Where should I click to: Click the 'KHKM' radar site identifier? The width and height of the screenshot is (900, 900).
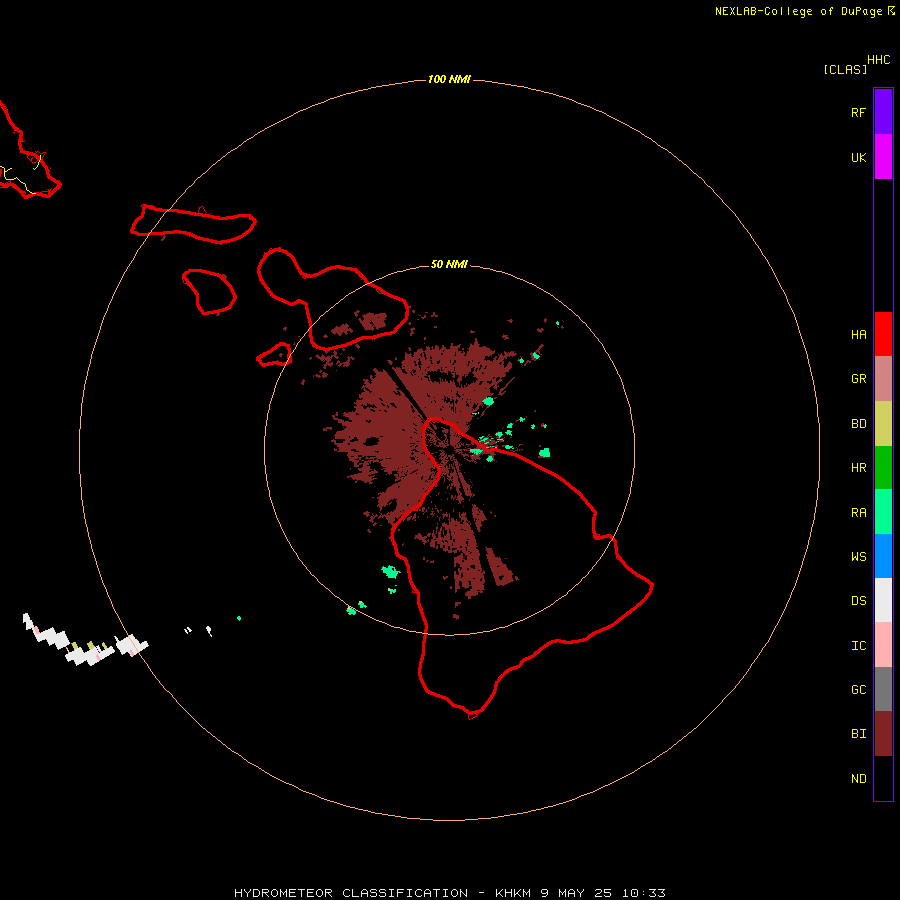click(514, 893)
